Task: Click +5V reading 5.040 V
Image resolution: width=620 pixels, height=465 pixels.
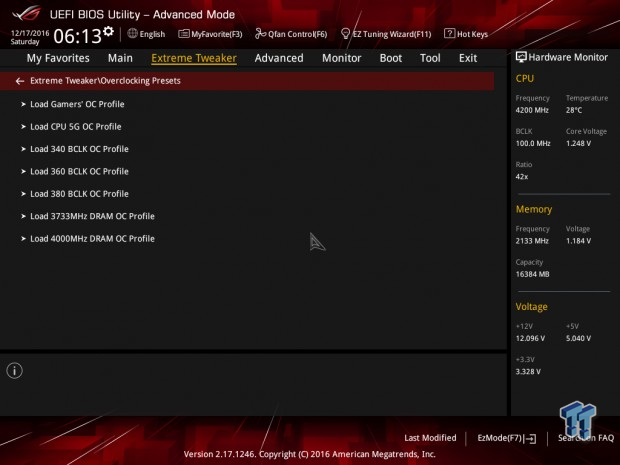Action: 578,338
